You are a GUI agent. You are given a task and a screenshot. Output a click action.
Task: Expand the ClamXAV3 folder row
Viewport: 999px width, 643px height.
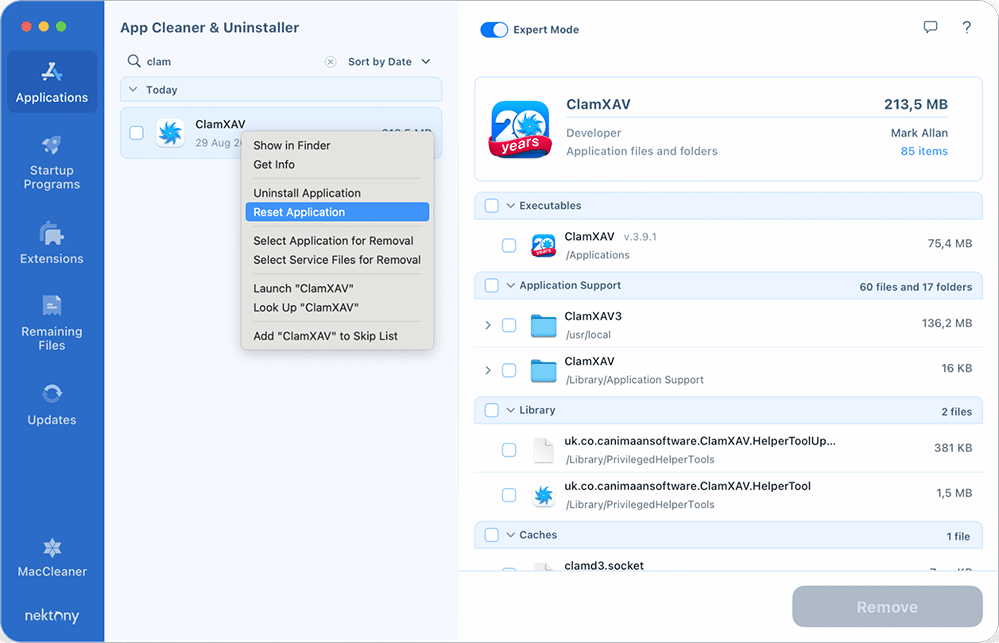pyautogui.click(x=488, y=325)
